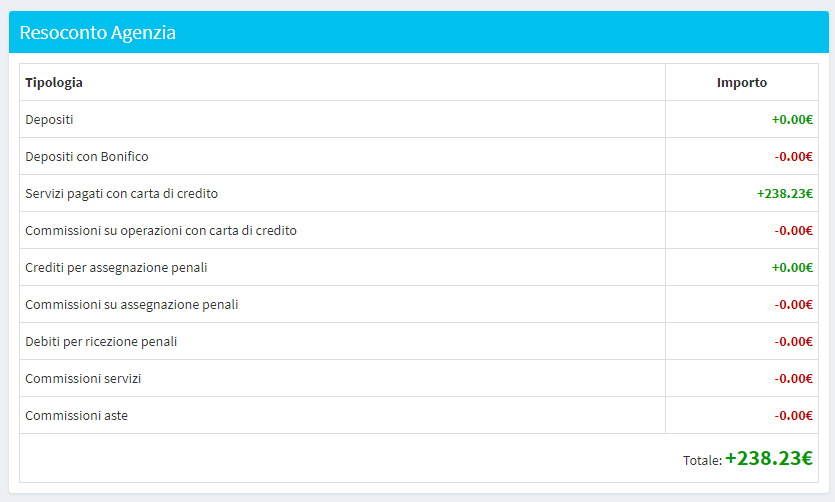Click the amount for Crediti per assegnazione penali

point(792,267)
